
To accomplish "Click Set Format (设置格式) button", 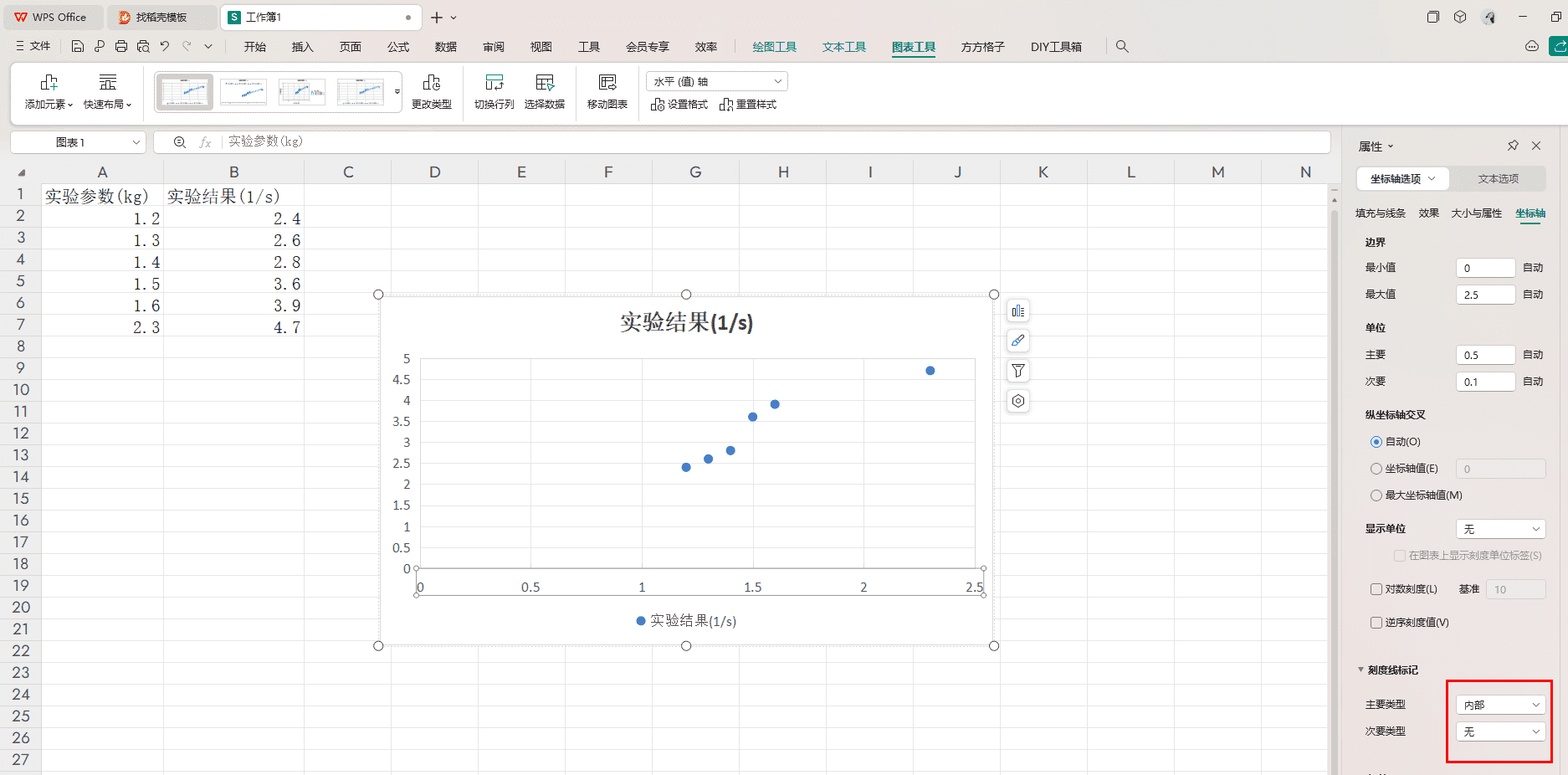I will point(679,105).
